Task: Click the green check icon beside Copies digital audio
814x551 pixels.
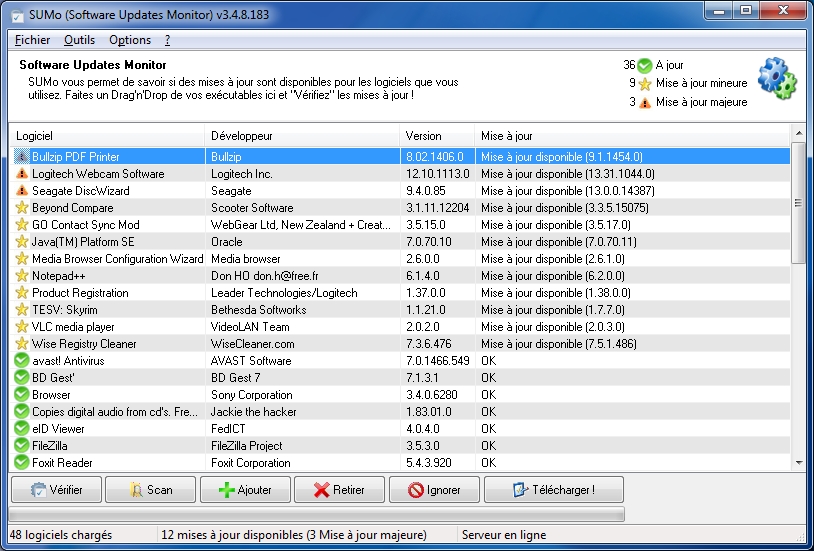Action: (x=21, y=412)
